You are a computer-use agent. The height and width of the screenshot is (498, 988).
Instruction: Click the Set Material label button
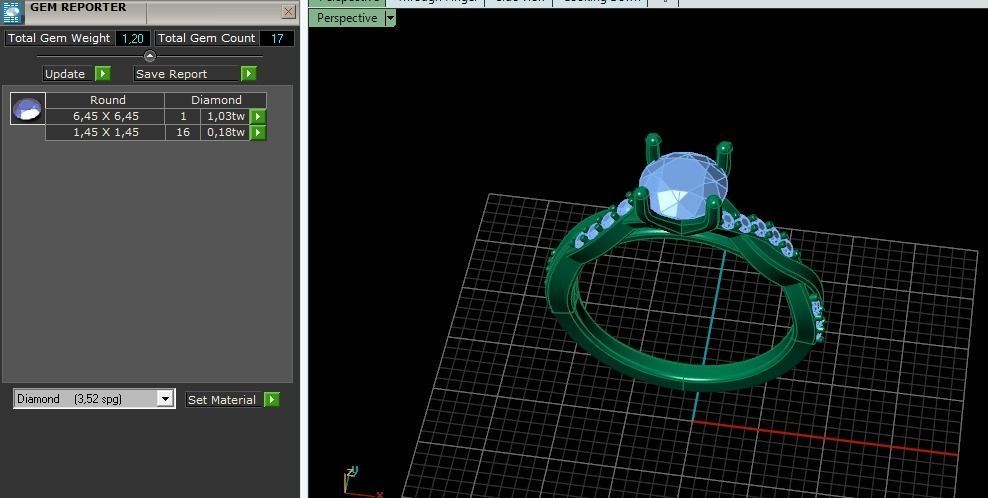pyautogui.click(x=224, y=400)
